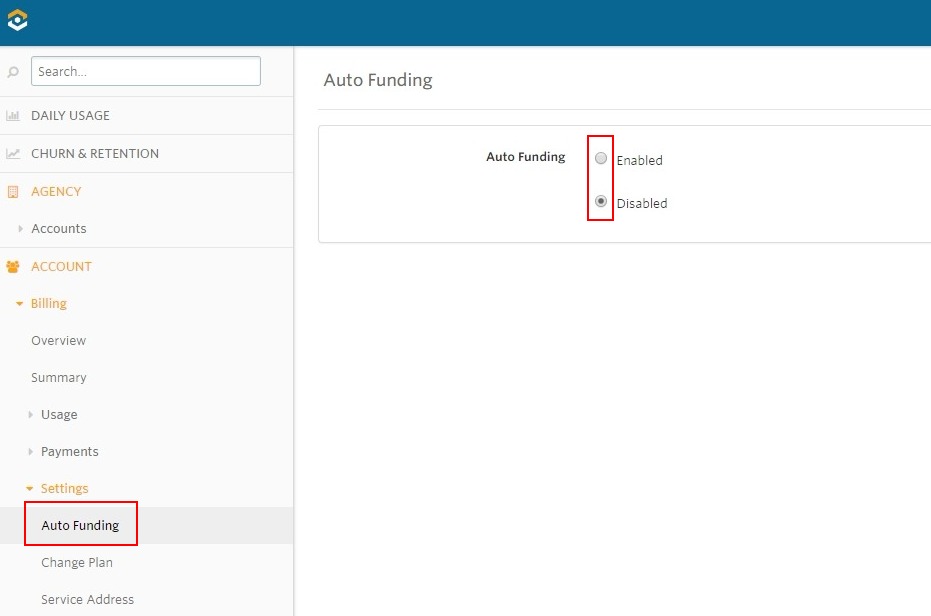
Task: Click the hexagon logo in header
Action: (x=17, y=20)
